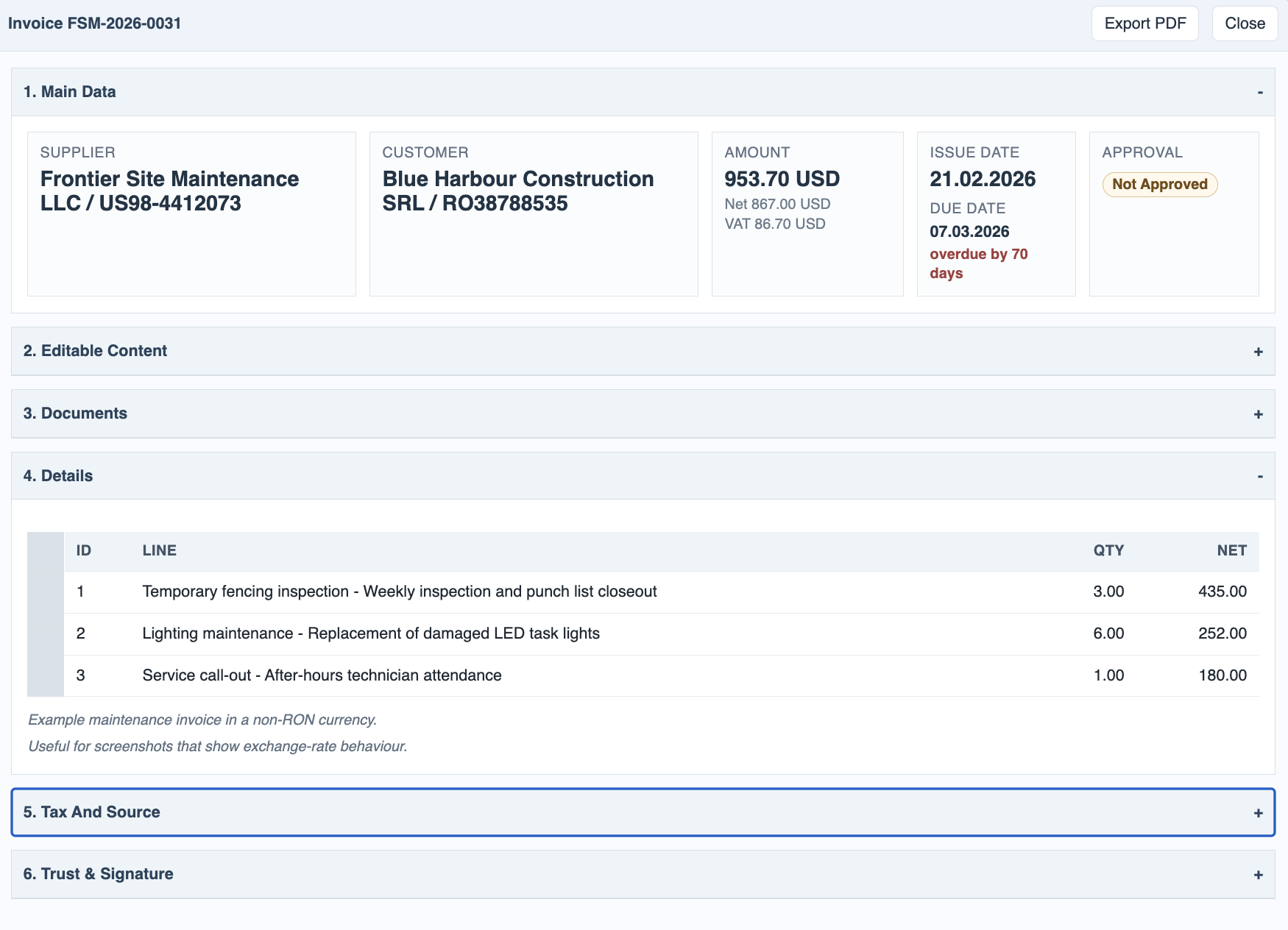
Task: Expand the Documents section
Action: point(643,413)
